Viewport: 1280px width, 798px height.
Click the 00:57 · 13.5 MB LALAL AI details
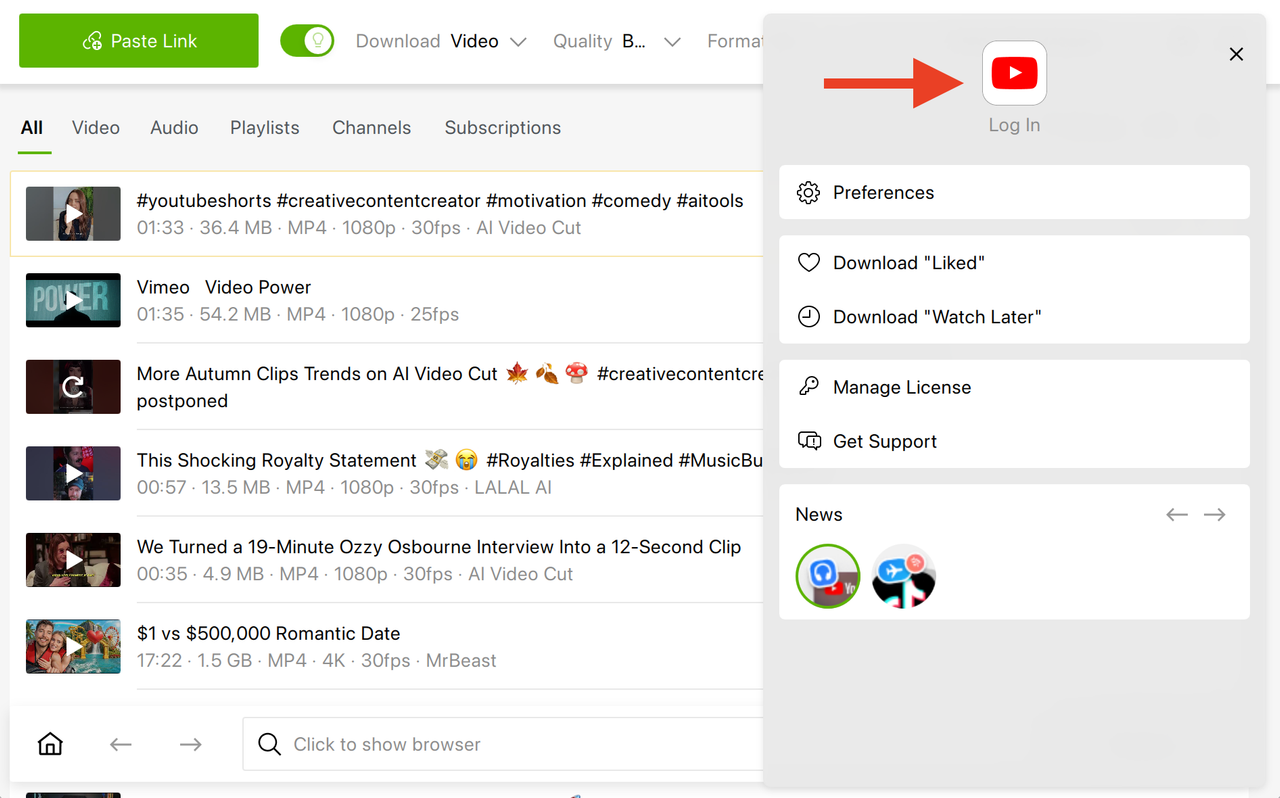pyautogui.click(x=344, y=488)
